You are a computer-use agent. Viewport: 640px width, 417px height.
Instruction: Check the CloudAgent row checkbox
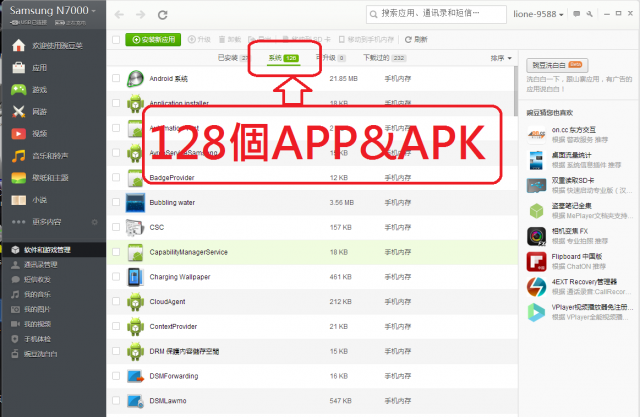click(x=116, y=301)
